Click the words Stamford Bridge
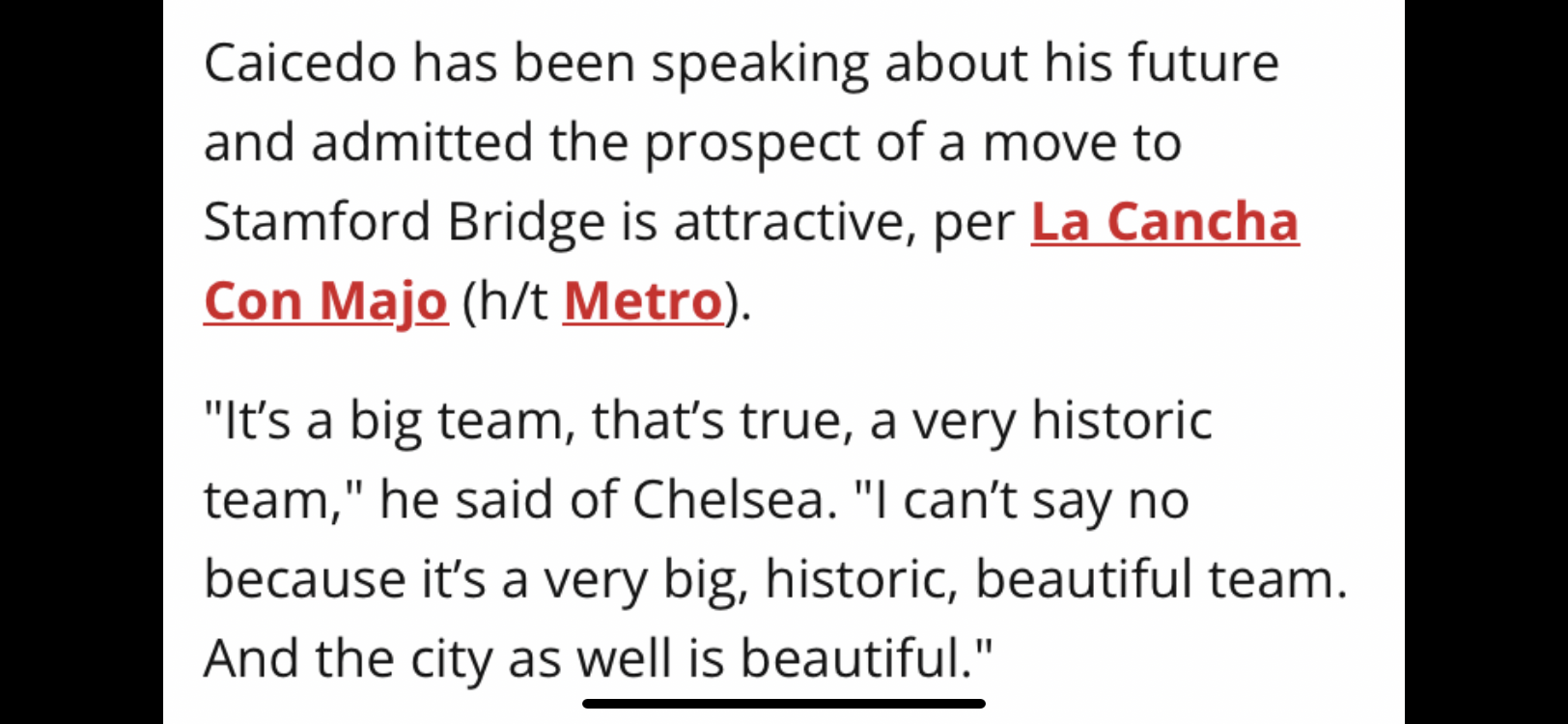 (x=405, y=224)
